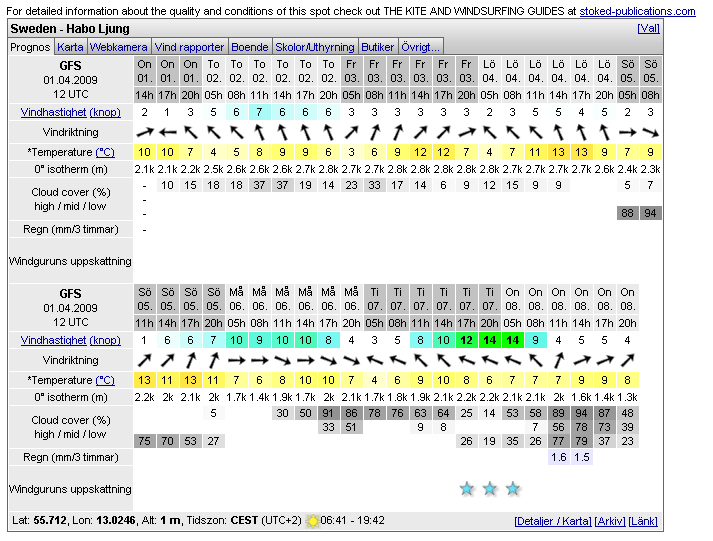Switch to the Webkamera tab
Viewport: 713px width, 541px height.
pyautogui.click(x=118, y=47)
